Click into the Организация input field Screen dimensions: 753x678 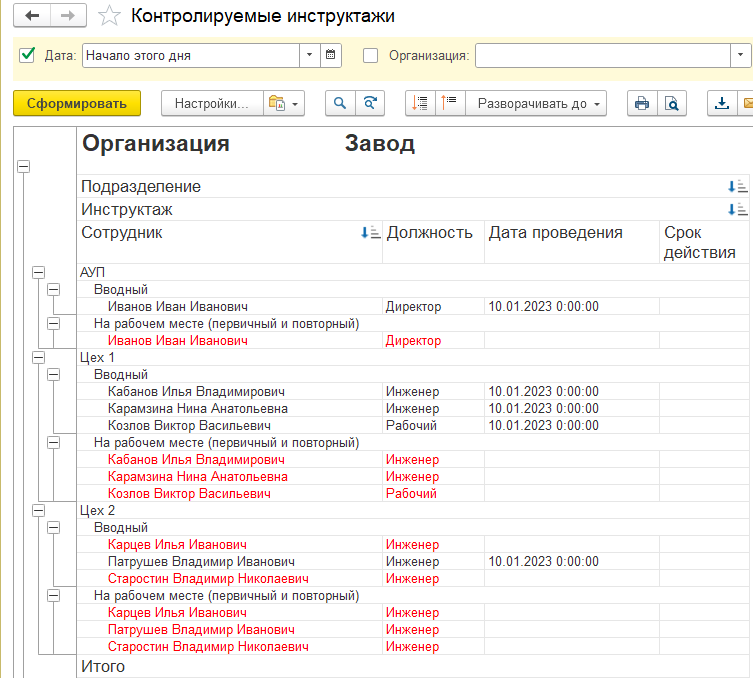click(x=603, y=55)
